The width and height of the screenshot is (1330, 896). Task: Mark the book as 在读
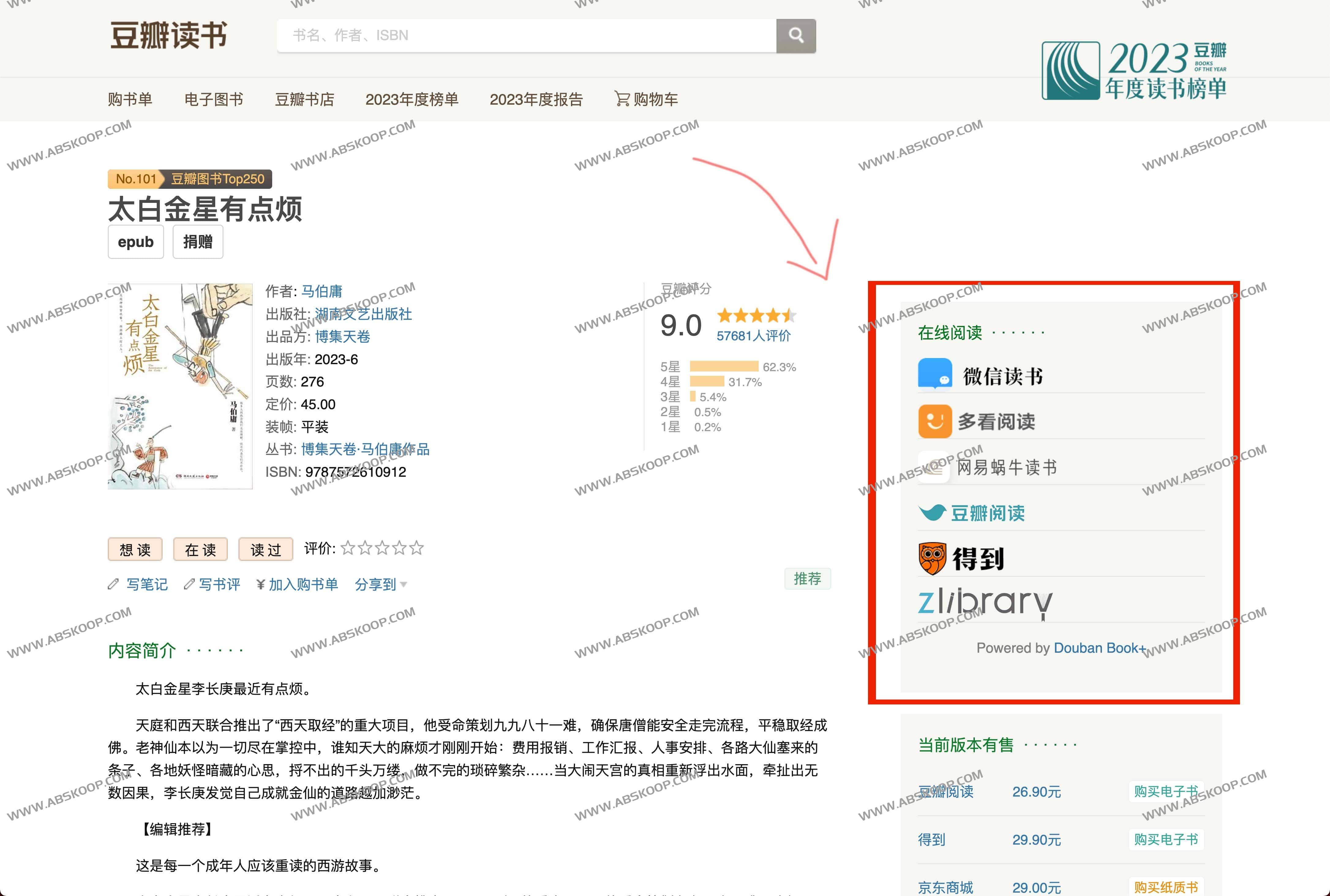point(200,549)
